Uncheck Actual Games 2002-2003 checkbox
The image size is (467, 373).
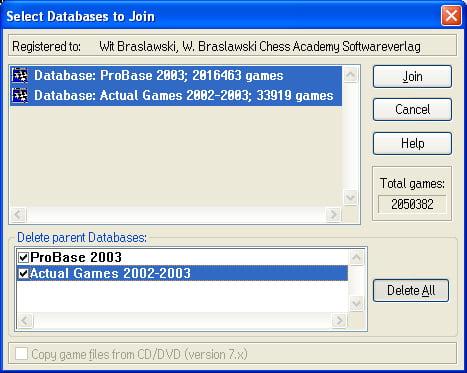click(x=23, y=274)
